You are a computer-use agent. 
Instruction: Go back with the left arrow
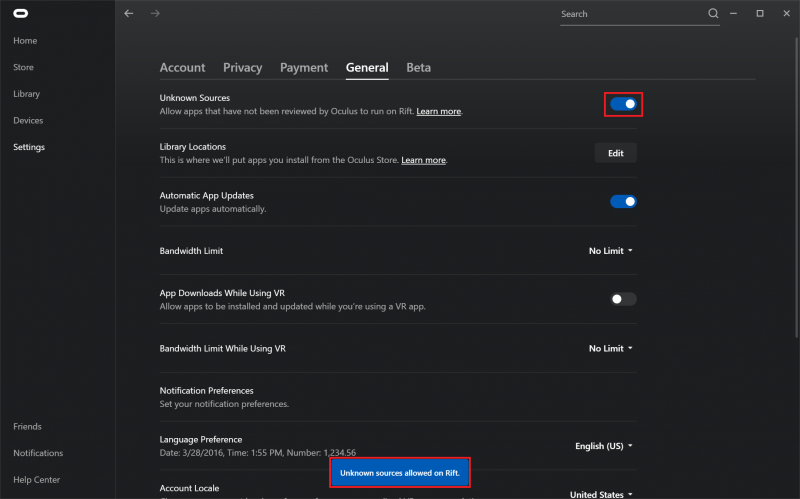click(x=129, y=14)
